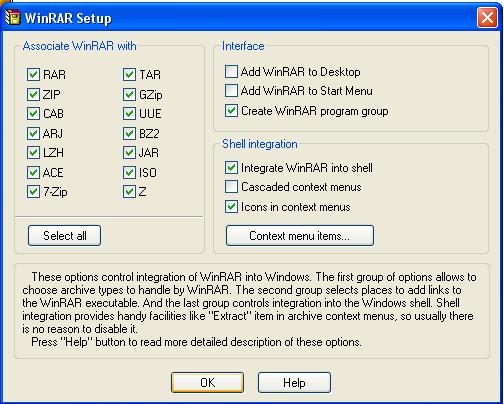
Task: Enable Cascaded context menus option
Action: pos(231,187)
